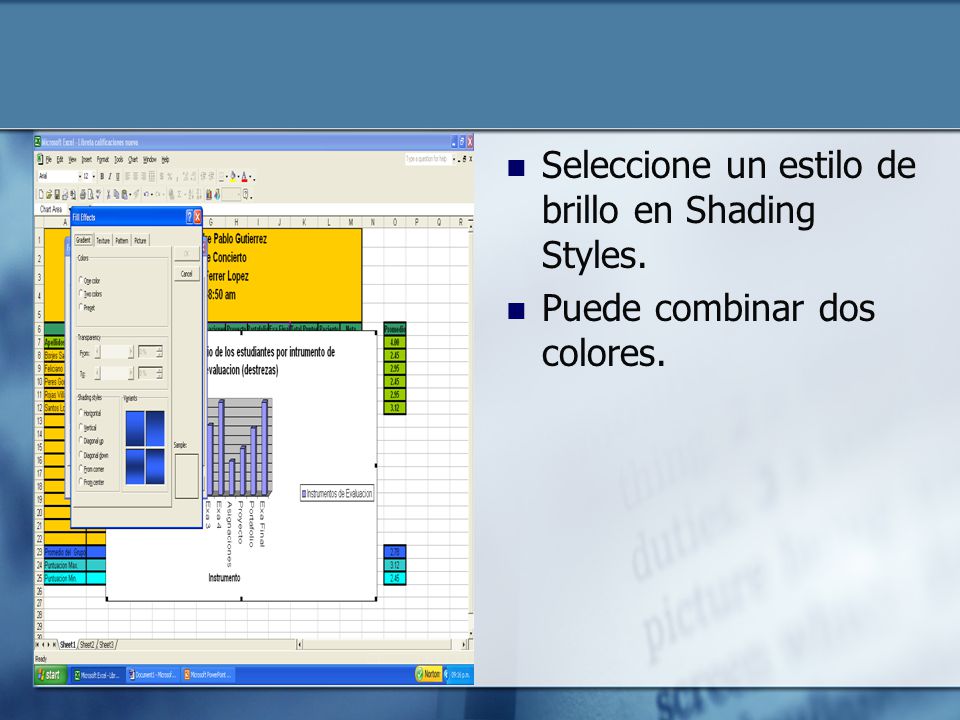The height and width of the screenshot is (720, 960).
Task: Click the Copy icon in toolbar
Action: click(x=116, y=195)
